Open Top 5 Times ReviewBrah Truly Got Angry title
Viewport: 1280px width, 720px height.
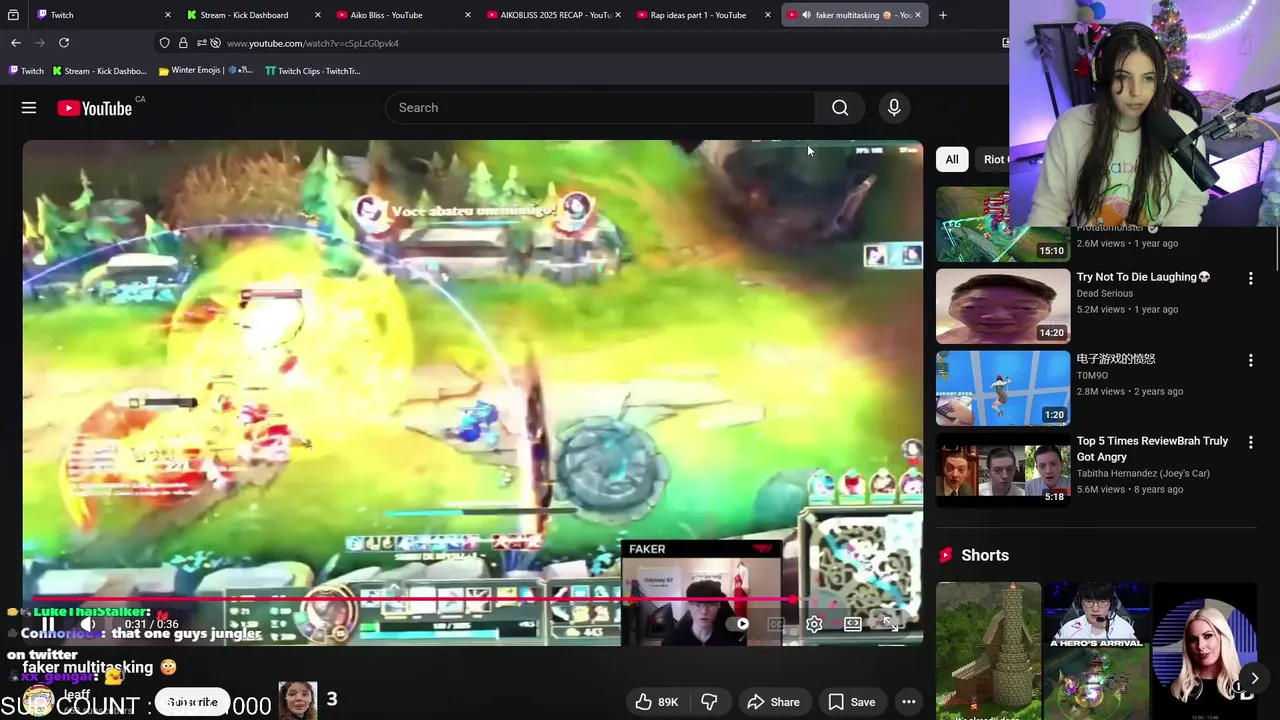point(1152,449)
